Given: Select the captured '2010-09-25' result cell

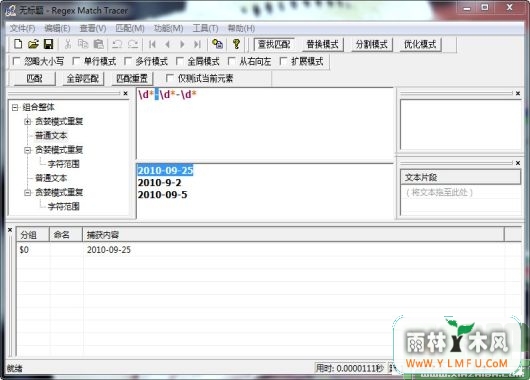Looking at the screenshot, I should pyautogui.click(x=109, y=250).
